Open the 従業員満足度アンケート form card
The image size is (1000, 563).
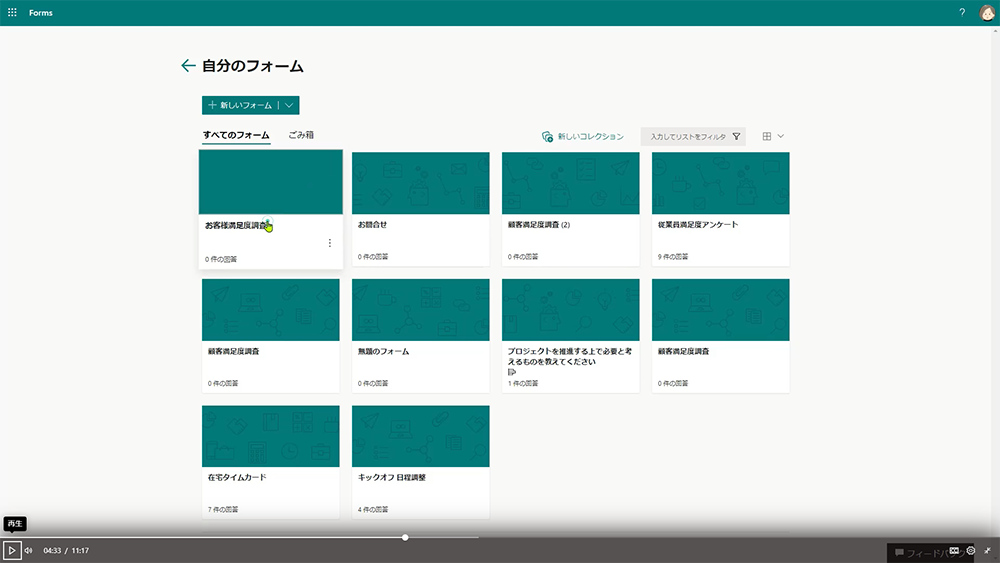(721, 209)
